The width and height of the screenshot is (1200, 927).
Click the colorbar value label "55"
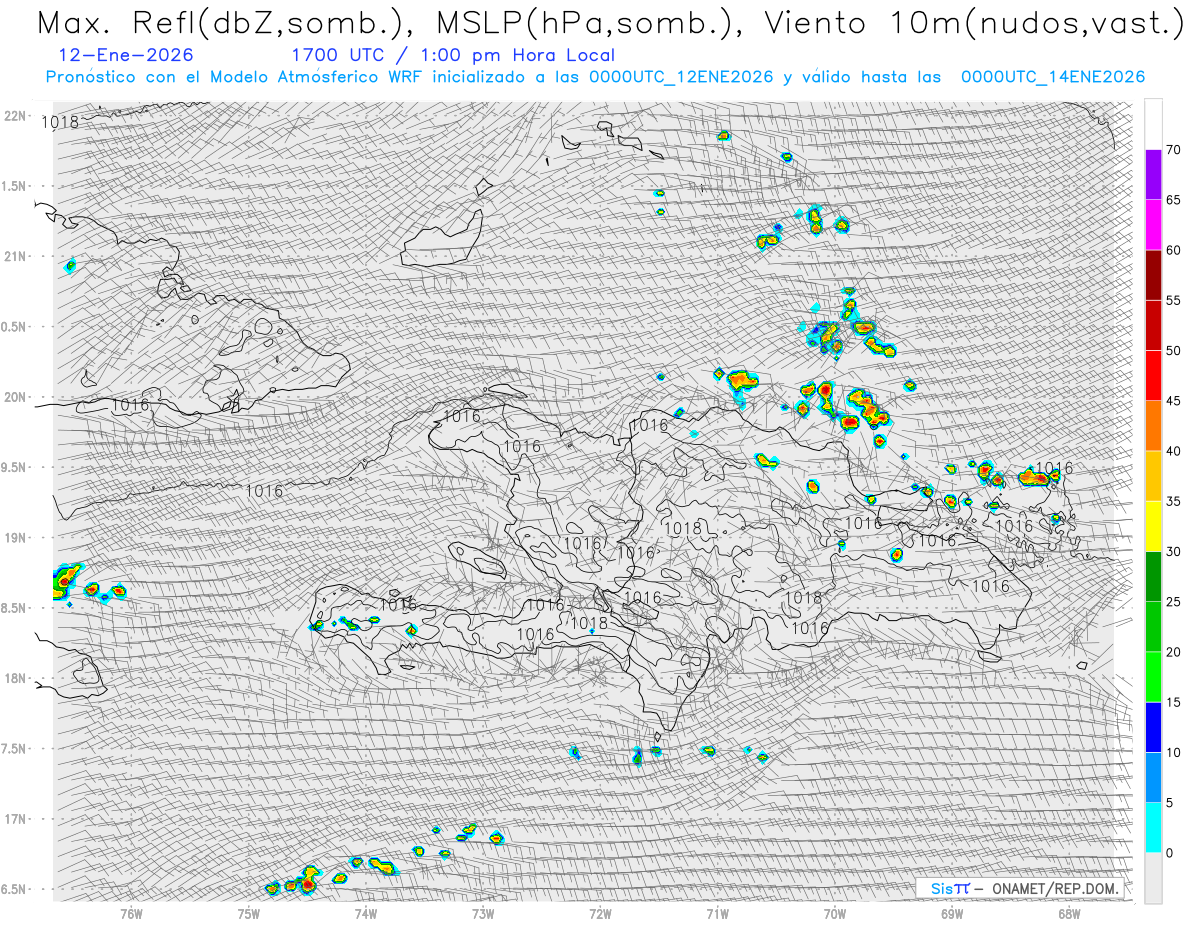point(1173,300)
